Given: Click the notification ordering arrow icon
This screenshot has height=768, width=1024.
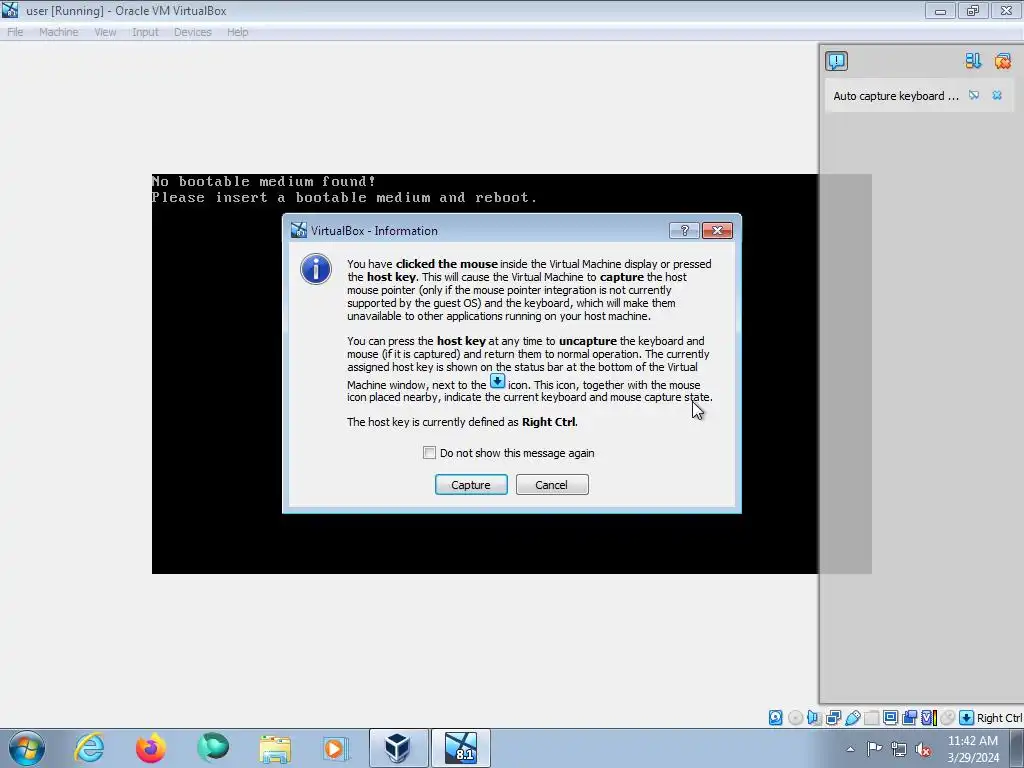Looking at the screenshot, I should pyautogui.click(x=973, y=61).
